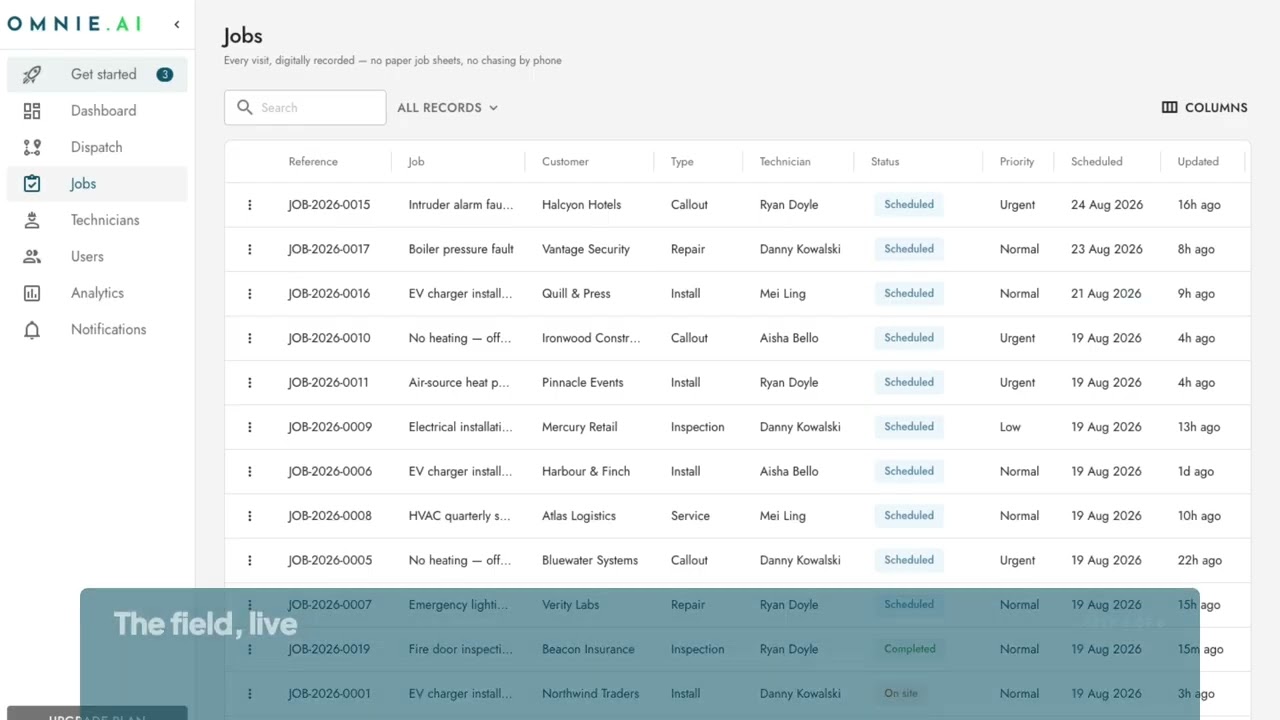Sort by the Priority column header
The image size is (1280, 720).
(x=1017, y=161)
